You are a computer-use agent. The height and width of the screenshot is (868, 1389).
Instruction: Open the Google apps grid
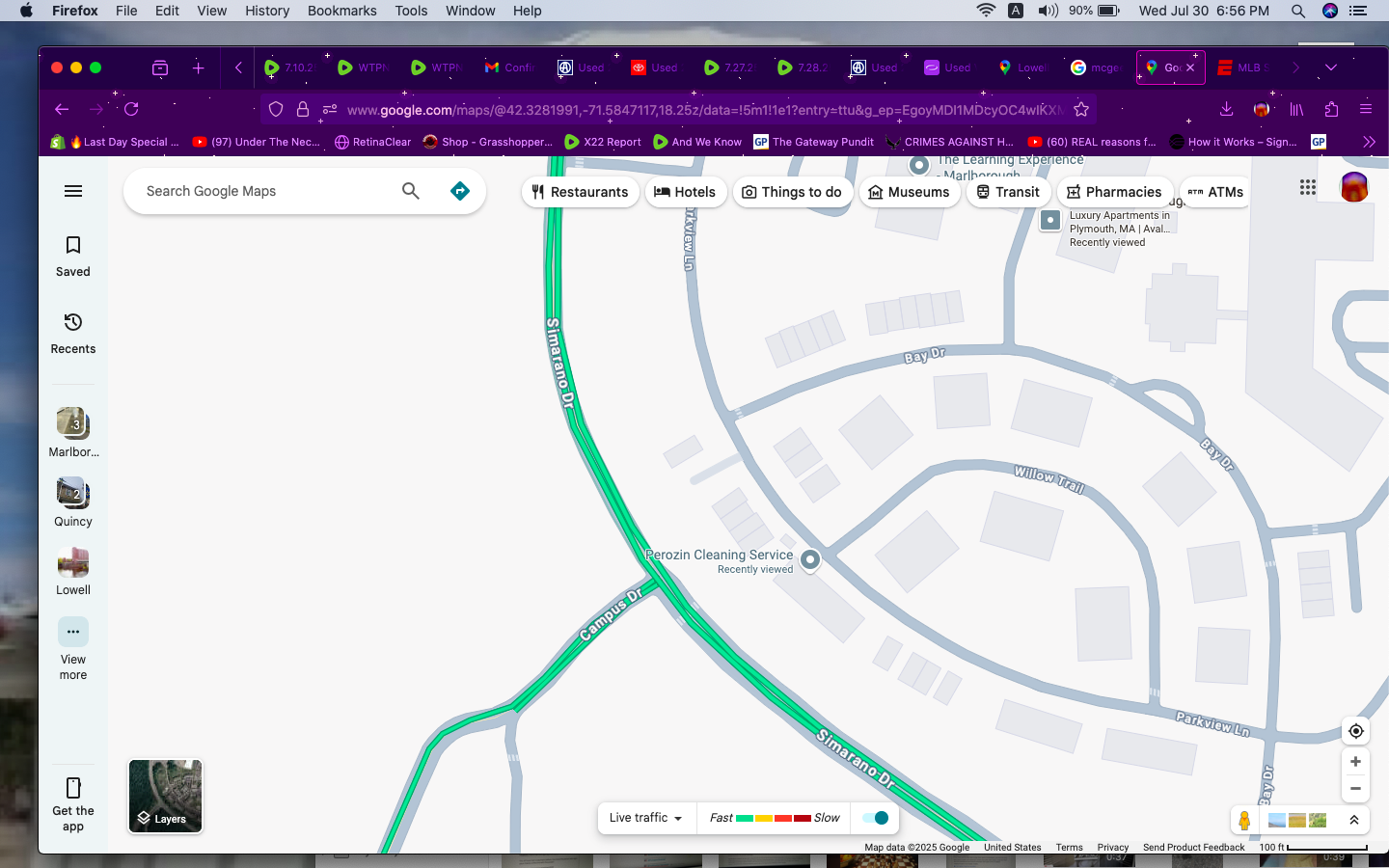[1307, 188]
